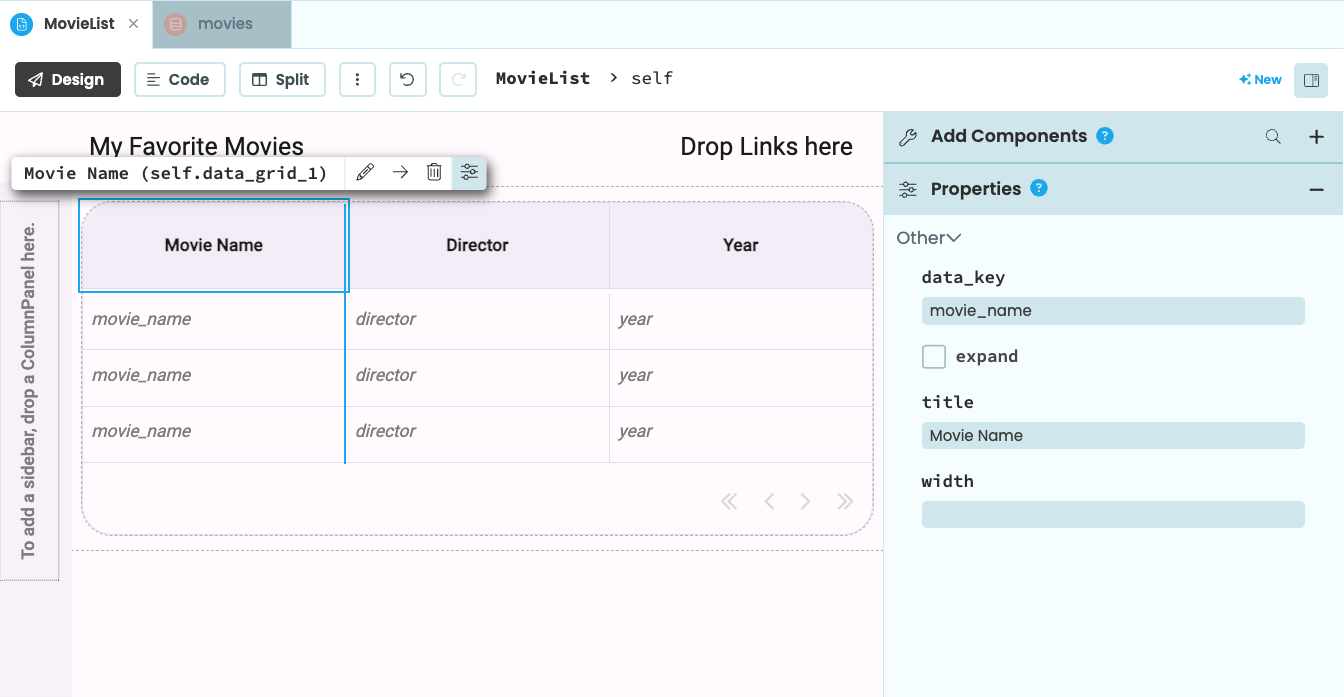Delete column using the trash icon
This screenshot has height=697, width=1344.
tap(434, 173)
